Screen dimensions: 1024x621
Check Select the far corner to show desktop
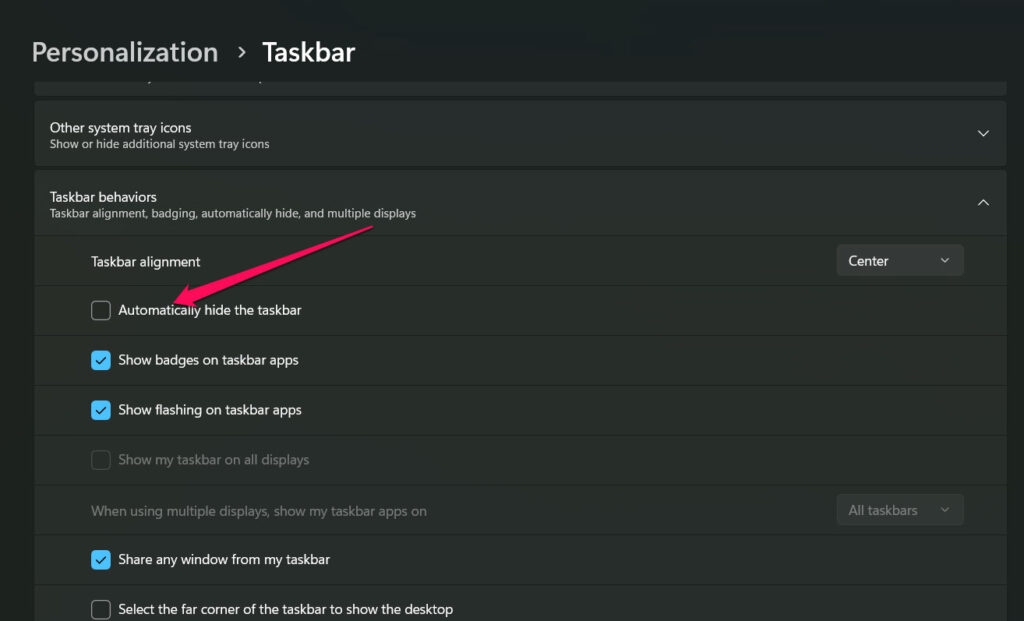(101, 609)
